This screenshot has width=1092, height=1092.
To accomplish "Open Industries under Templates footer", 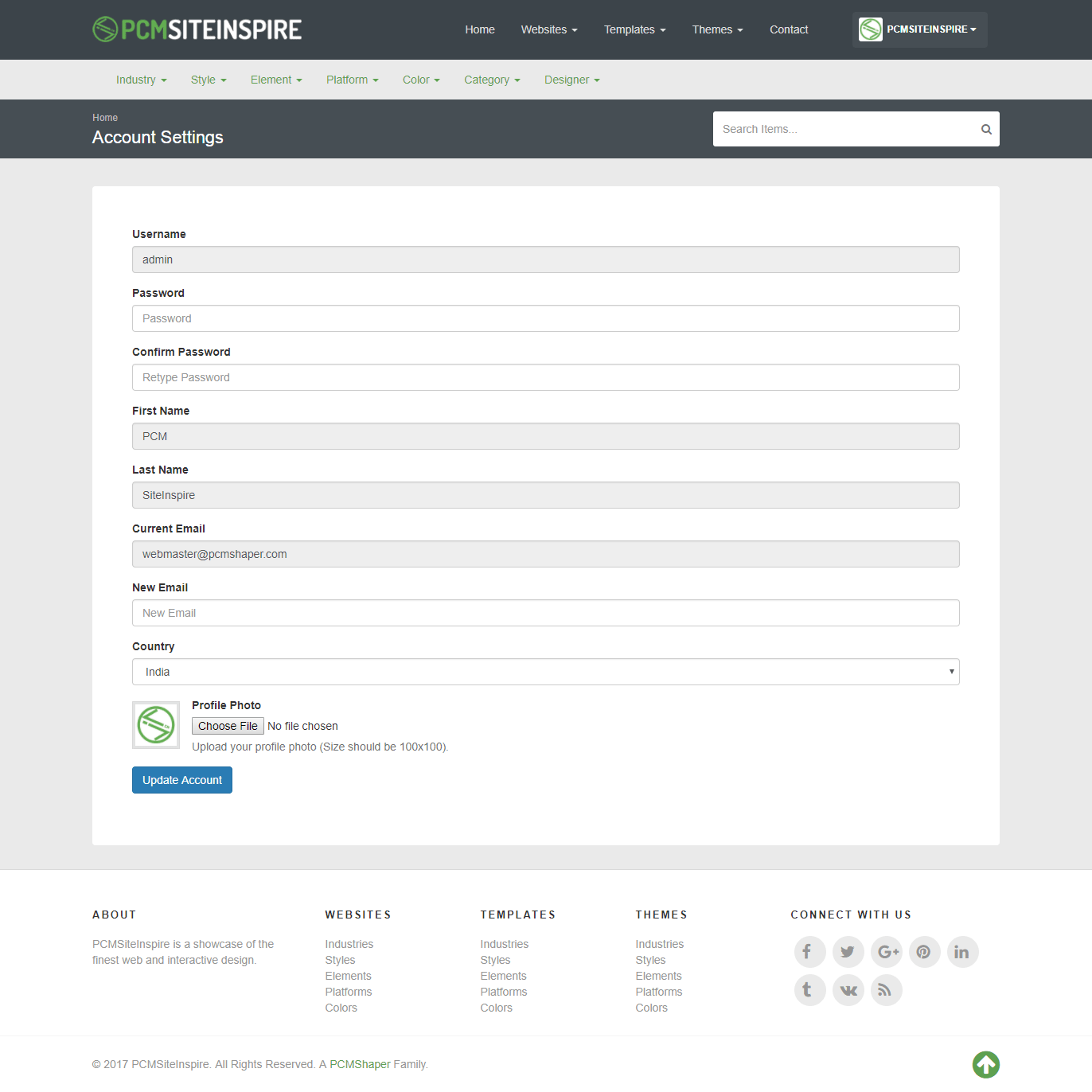I will pos(504,944).
